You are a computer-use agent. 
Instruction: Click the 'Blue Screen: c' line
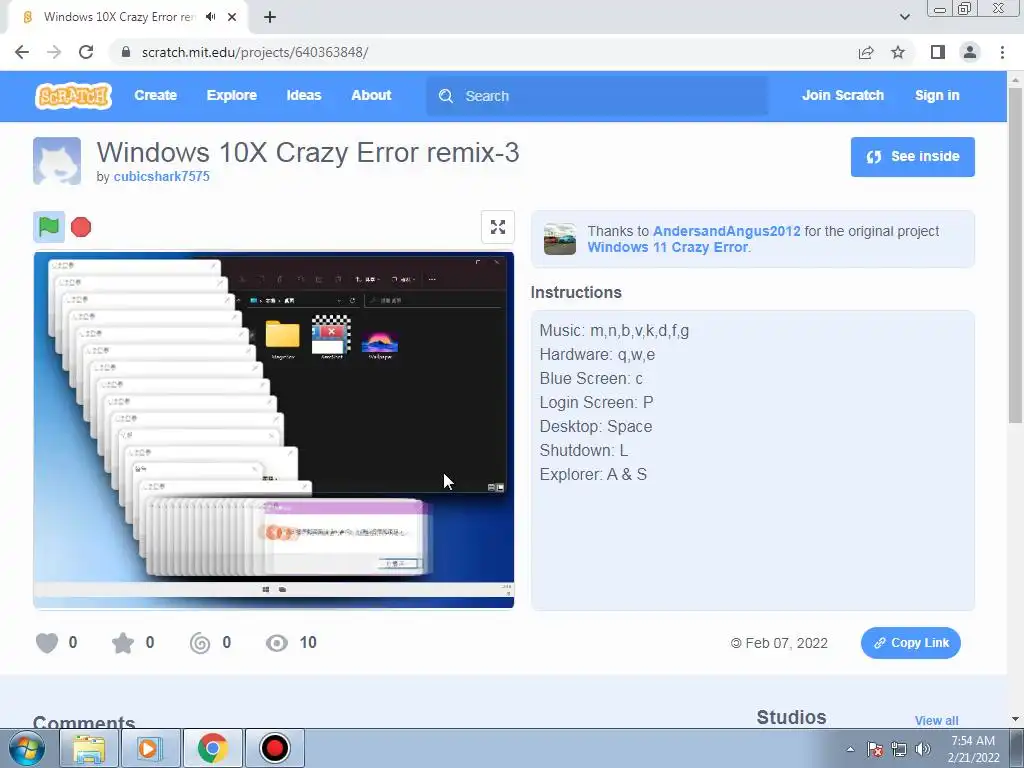tap(591, 379)
